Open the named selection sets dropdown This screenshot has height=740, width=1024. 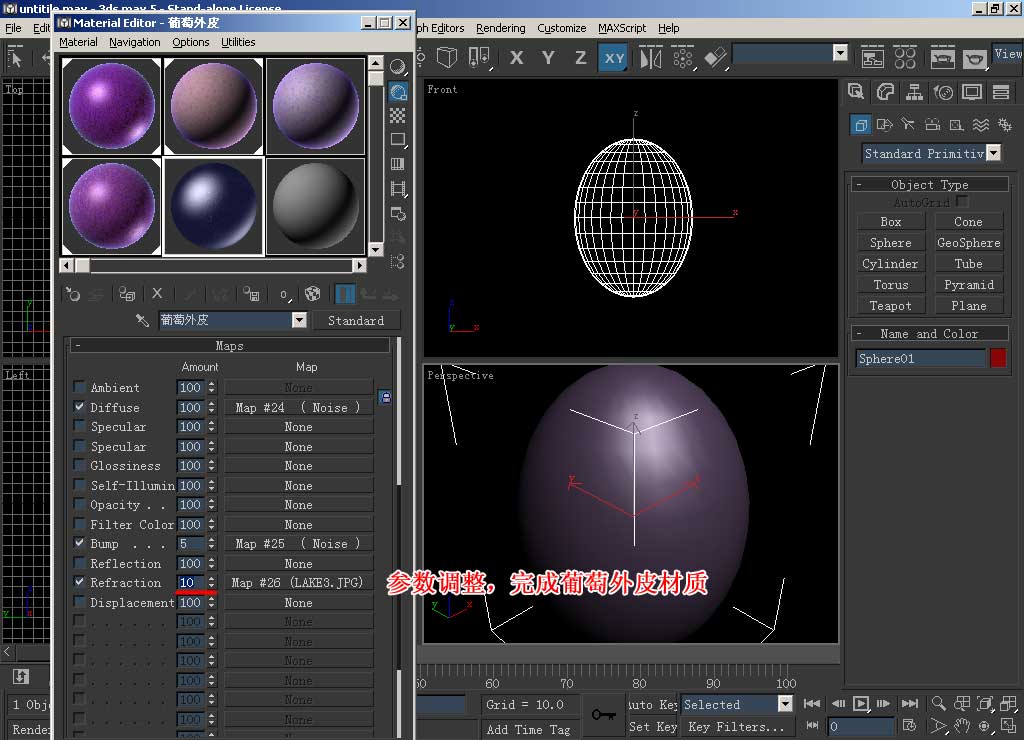840,53
